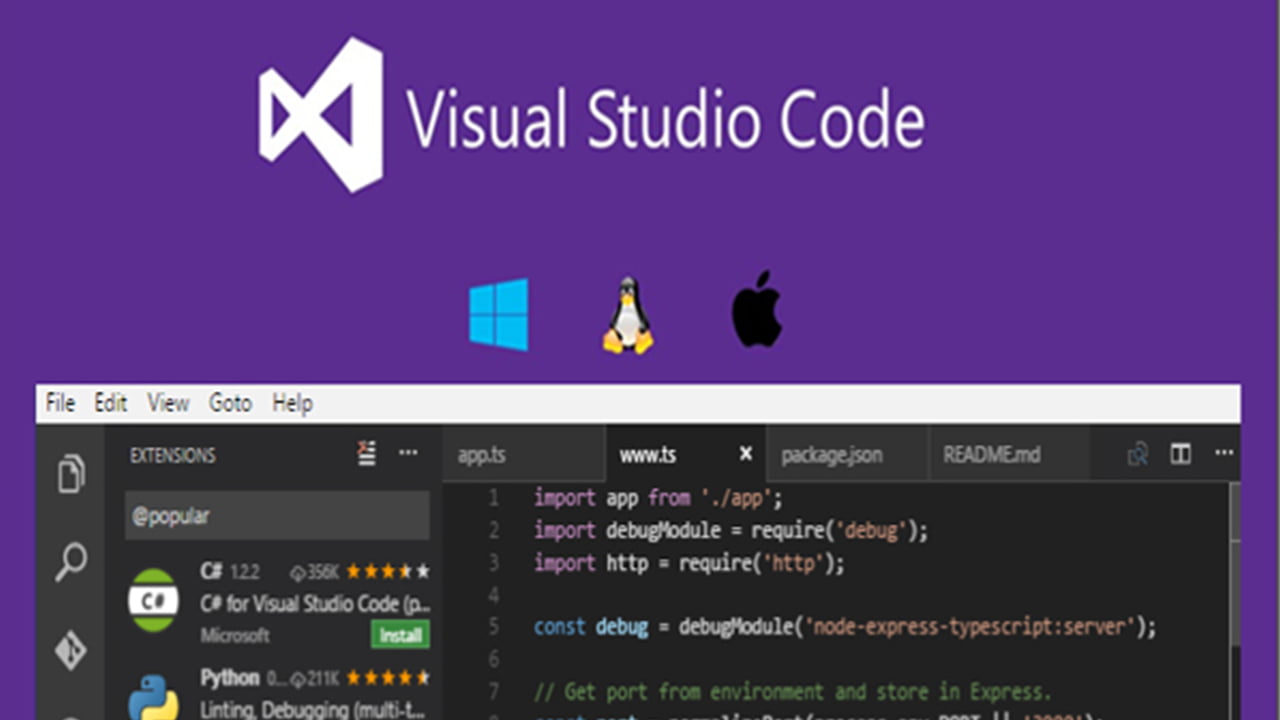Open the Explorer files icon in activity bar
Viewport: 1280px width, 720px height.
[70, 473]
